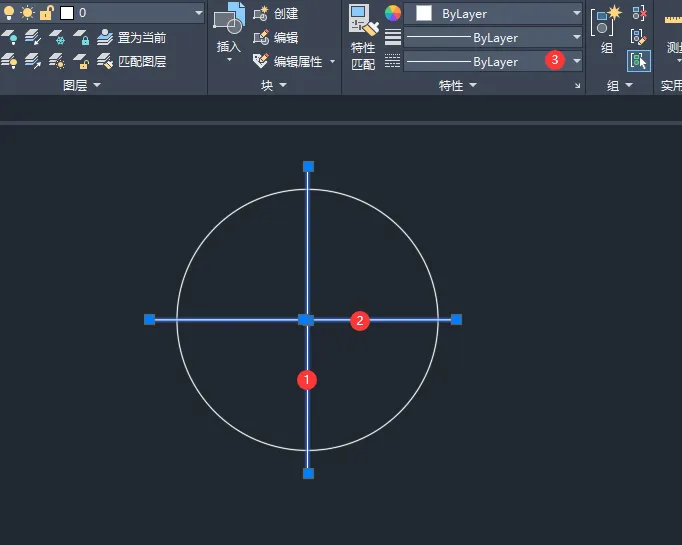The width and height of the screenshot is (682, 545).
Task: Open dropdown arrow below 插入
Action: coord(229,60)
